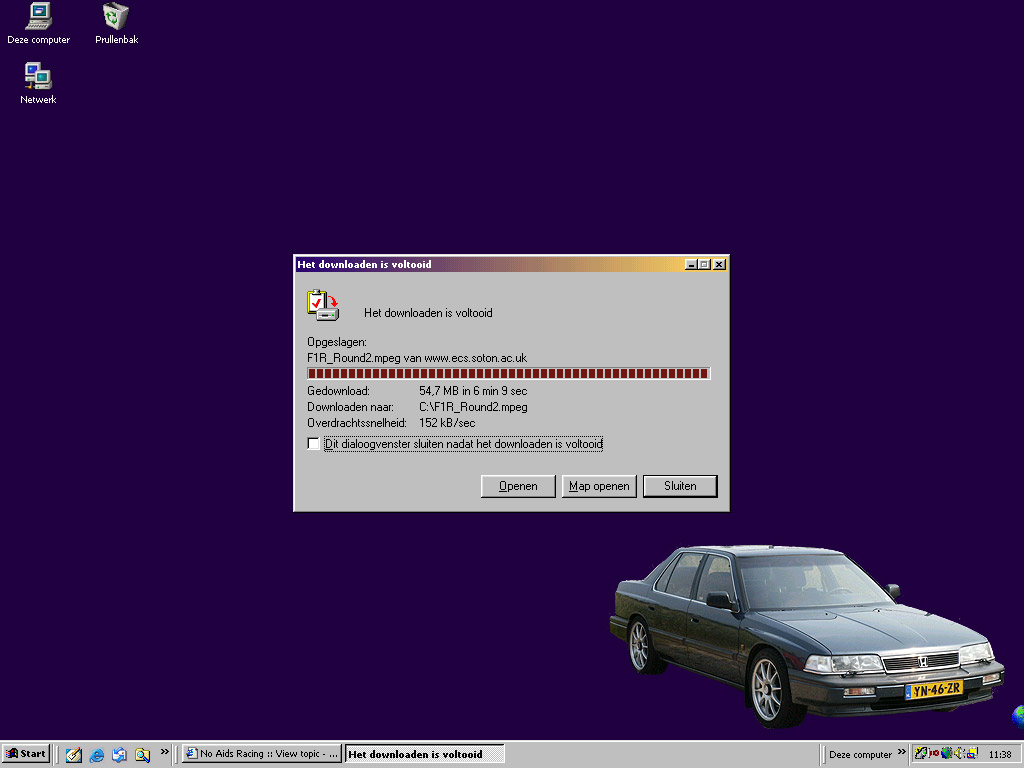Click the first quick launch icon beside Start
The height and width of the screenshot is (768, 1024).
[x=74, y=755]
